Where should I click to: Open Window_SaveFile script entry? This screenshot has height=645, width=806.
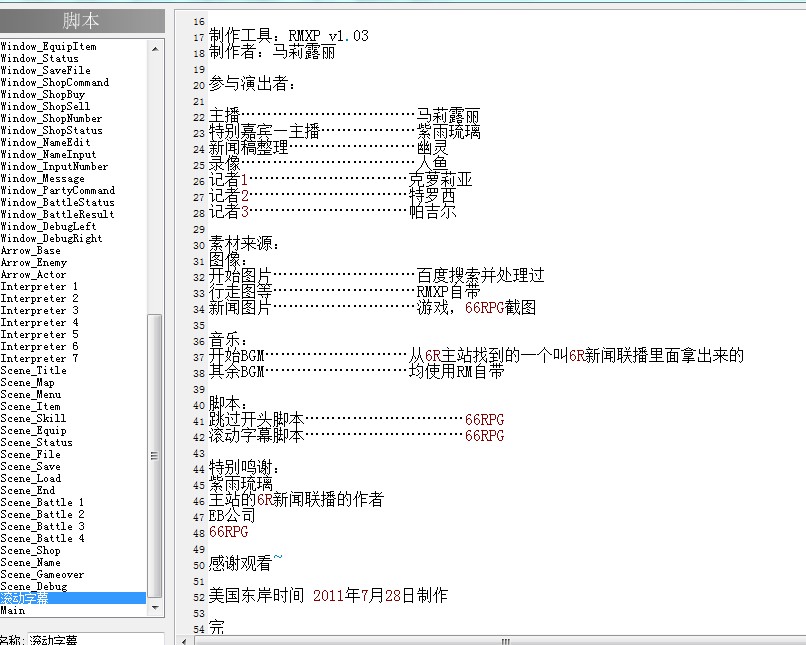tap(45, 70)
